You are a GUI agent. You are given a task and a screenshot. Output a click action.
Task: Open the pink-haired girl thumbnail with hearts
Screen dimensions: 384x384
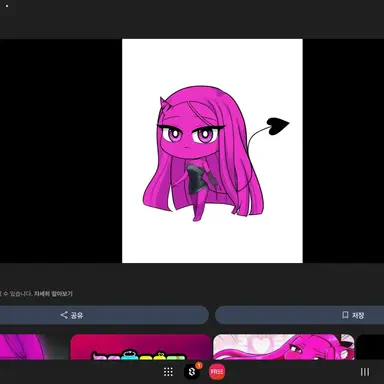click(x=284, y=347)
